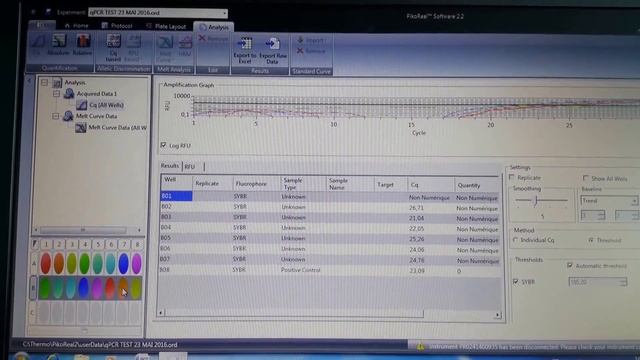This screenshot has height=360, width=640.
Task: Select well A8 magenta in plate map
Action: pyautogui.click(x=136, y=263)
